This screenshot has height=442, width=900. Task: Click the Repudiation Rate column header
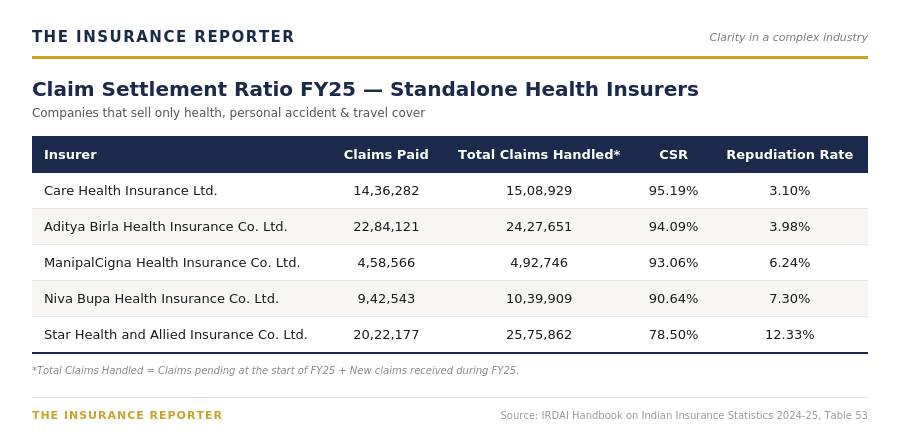tap(789, 155)
